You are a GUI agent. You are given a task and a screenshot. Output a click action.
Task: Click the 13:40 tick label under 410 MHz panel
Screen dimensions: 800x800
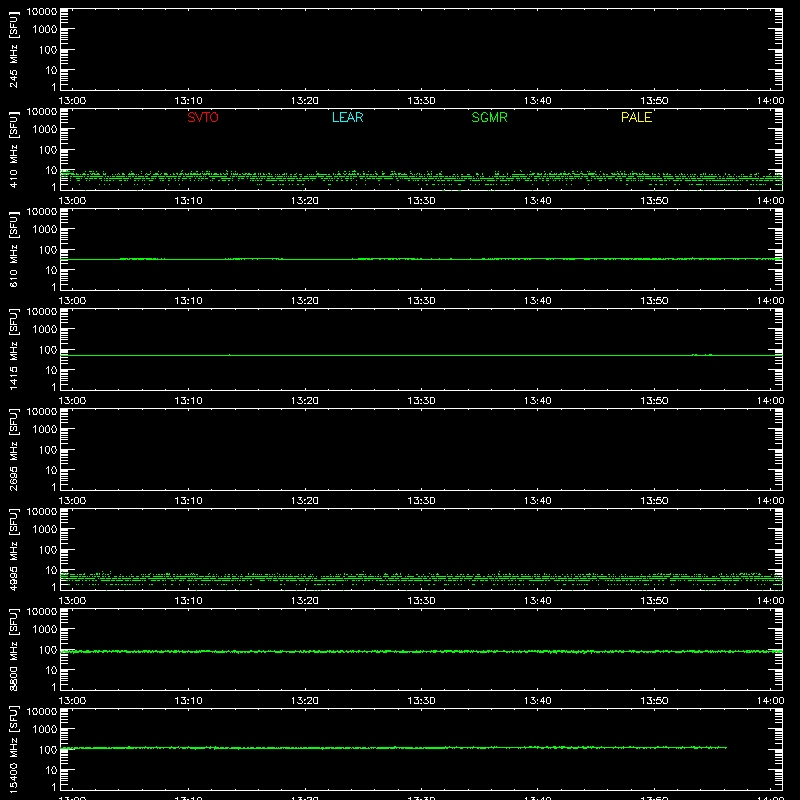(538, 201)
